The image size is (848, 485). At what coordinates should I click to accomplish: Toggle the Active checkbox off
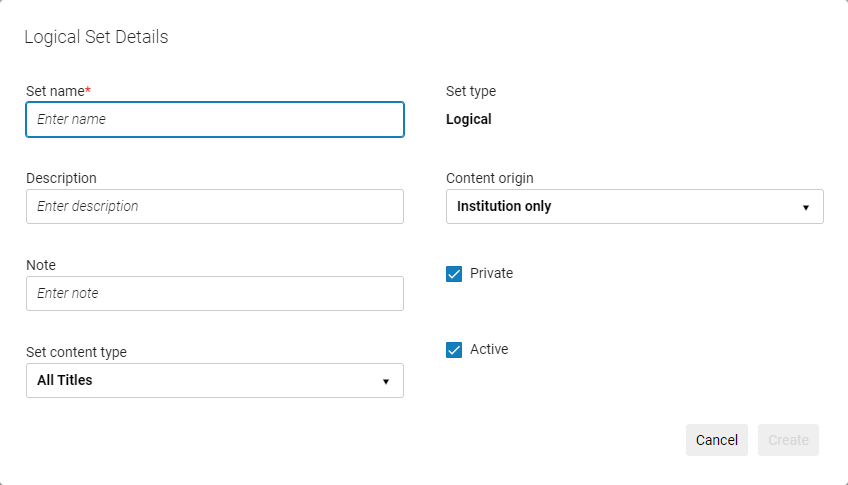click(454, 350)
